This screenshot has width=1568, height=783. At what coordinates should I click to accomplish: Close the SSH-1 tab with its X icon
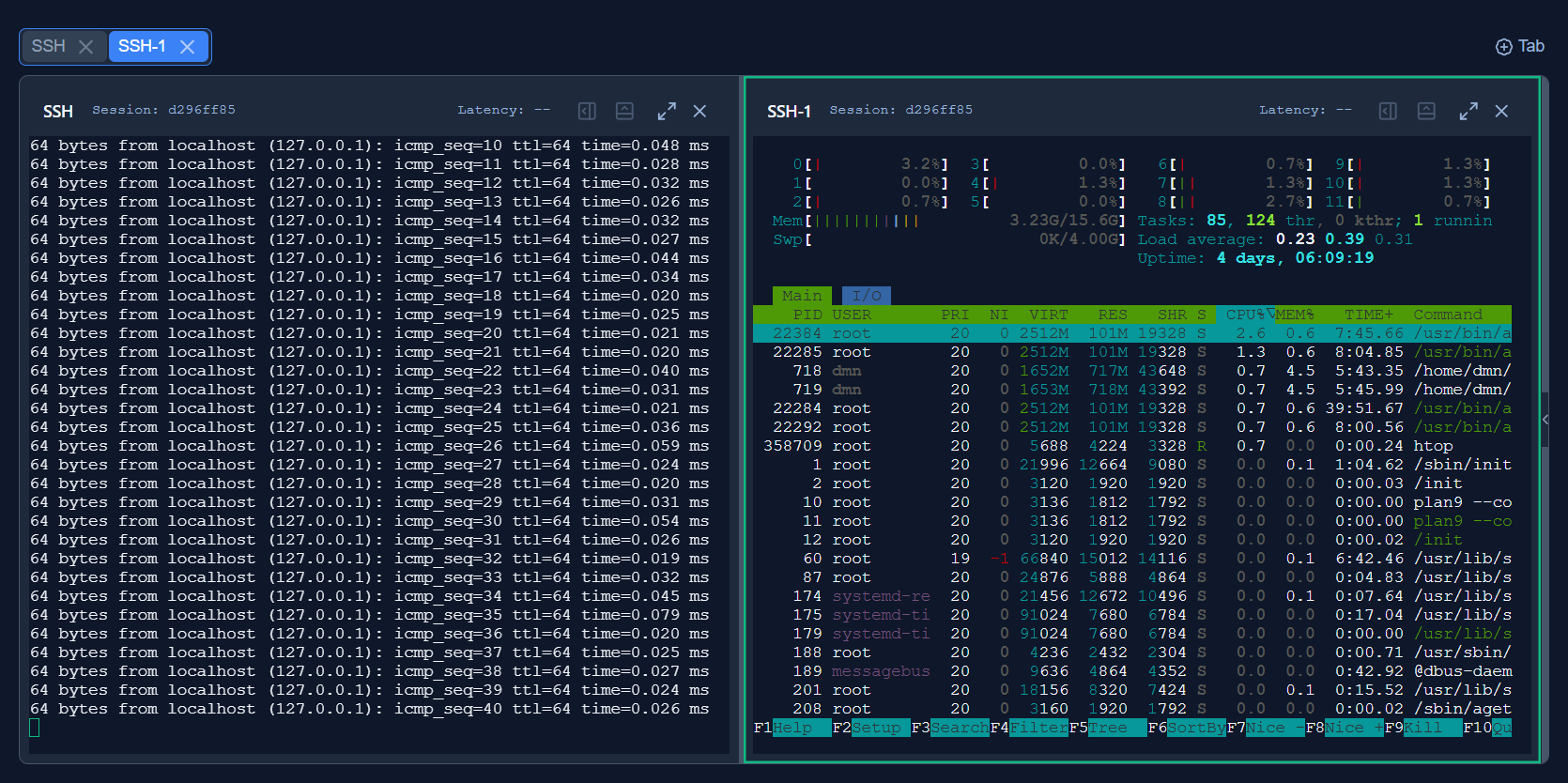[x=188, y=47]
